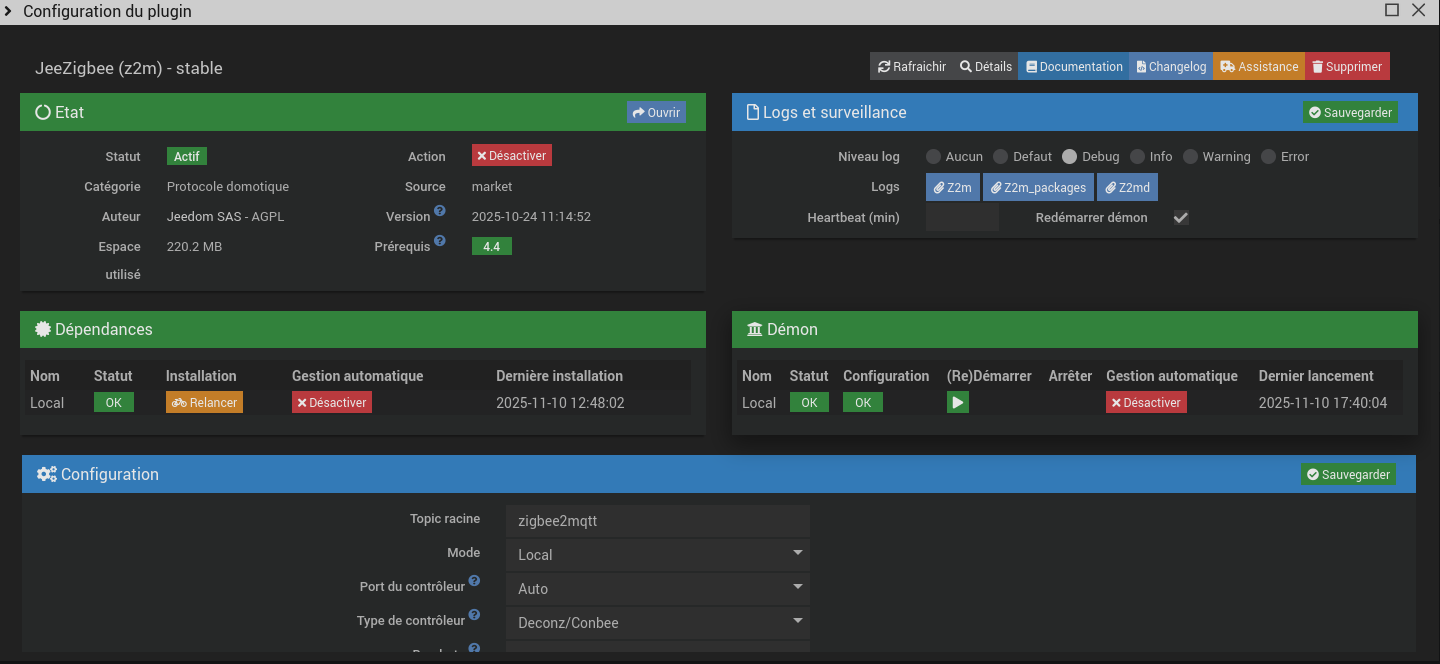The height and width of the screenshot is (664, 1440).
Task: Select Aucun log level radio button
Action: tap(933, 157)
